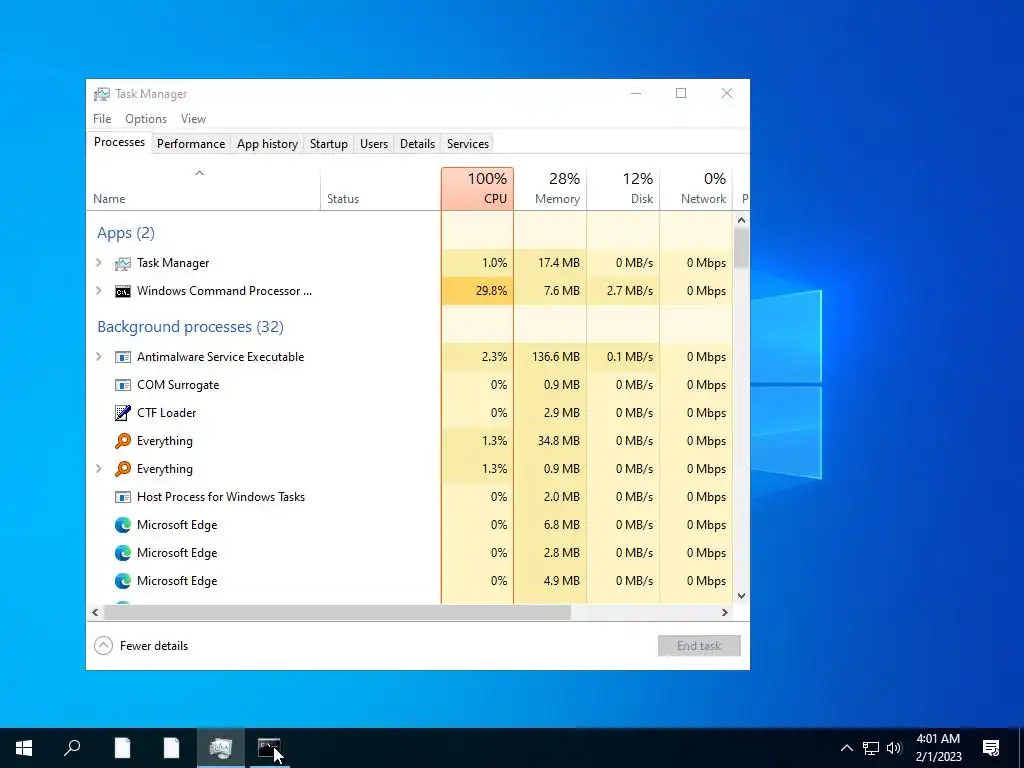Switch to the Users tab

pos(374,144)
